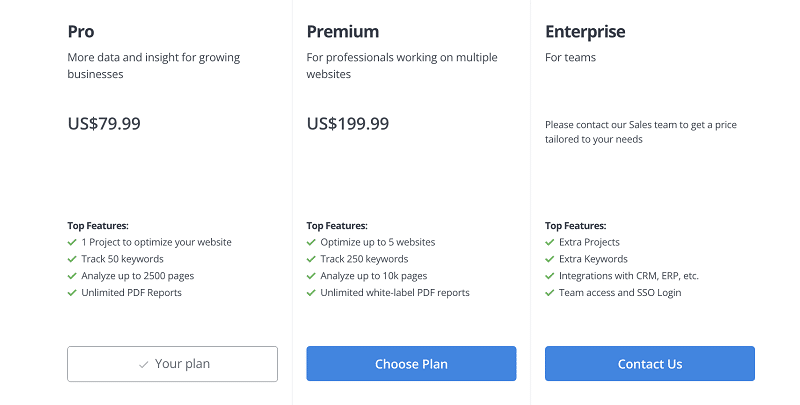Select the Pro plan heading
Viewport: 800px width, 405px height.
(81, 32)
